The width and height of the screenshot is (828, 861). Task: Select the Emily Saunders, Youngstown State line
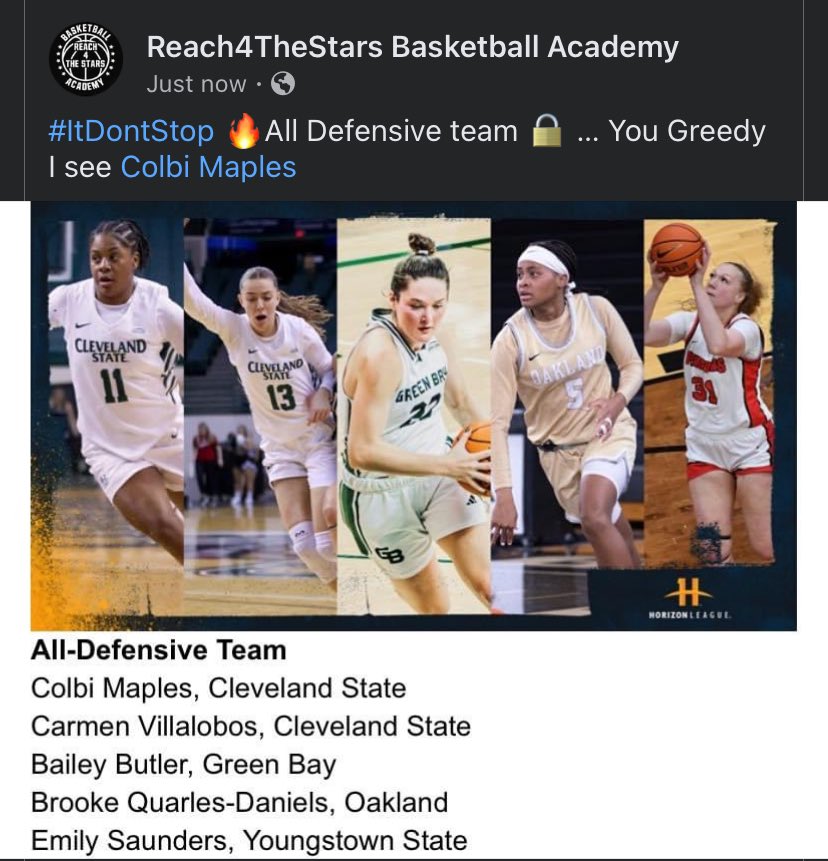coord(249,840)
